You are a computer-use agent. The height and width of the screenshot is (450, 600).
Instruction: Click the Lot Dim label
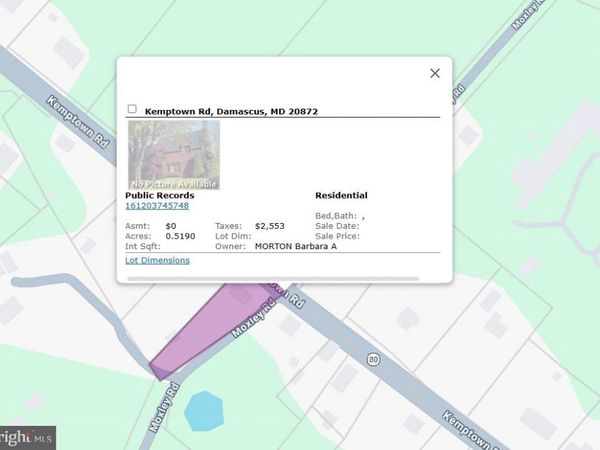tap(233, 236)
